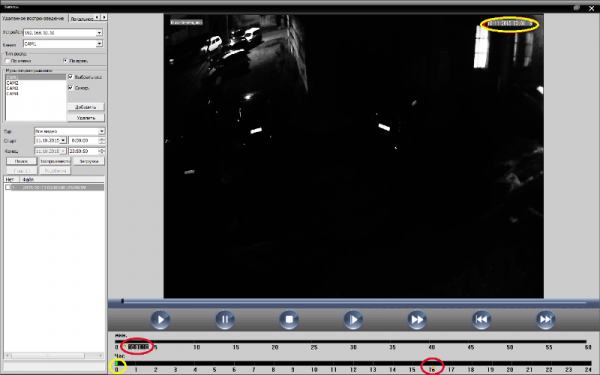This screenshot has height=375, width=600.
Task: Stop the video playback
Action: (289, 320)
